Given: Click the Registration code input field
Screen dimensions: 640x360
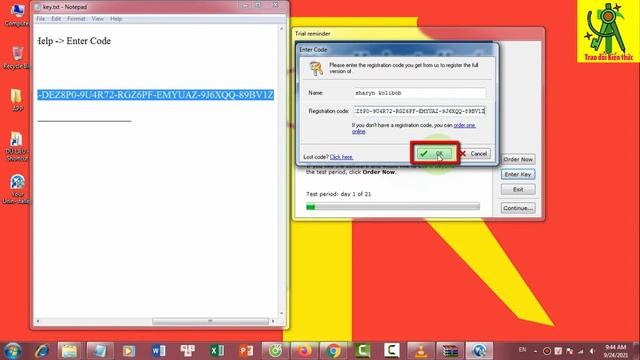Looking at the screenshot, I should pos(420,111).
